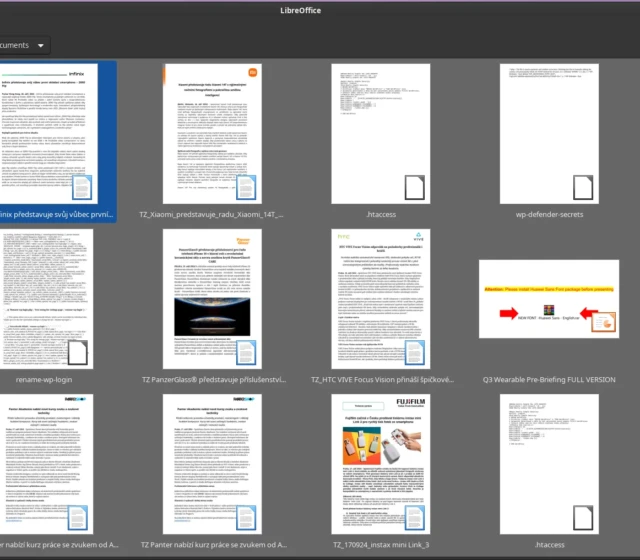Select 'Q3 Wearable Pre-Briefing FULL VERSION' label

click(549, 380)
